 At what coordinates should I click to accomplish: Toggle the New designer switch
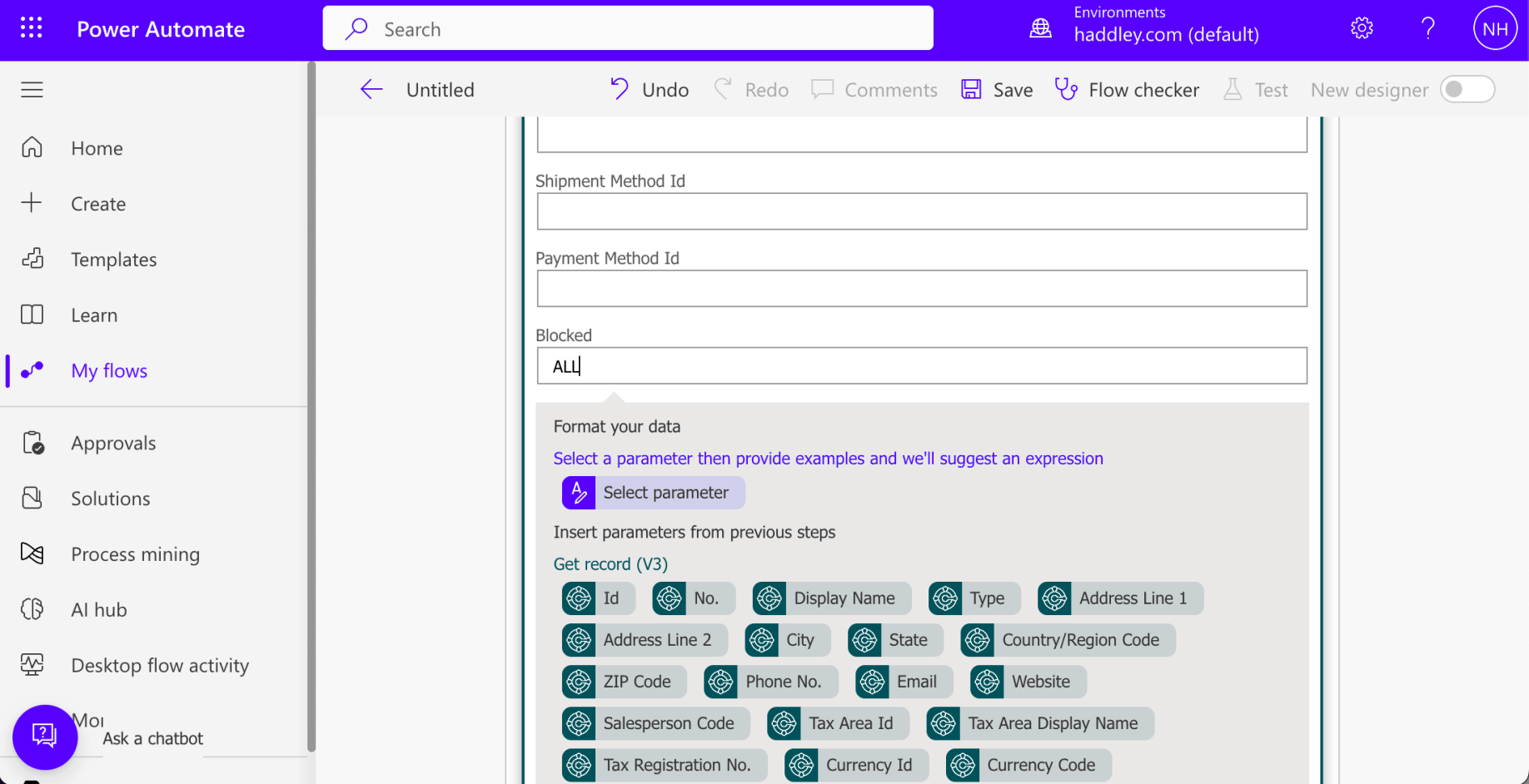(1467, 89)
